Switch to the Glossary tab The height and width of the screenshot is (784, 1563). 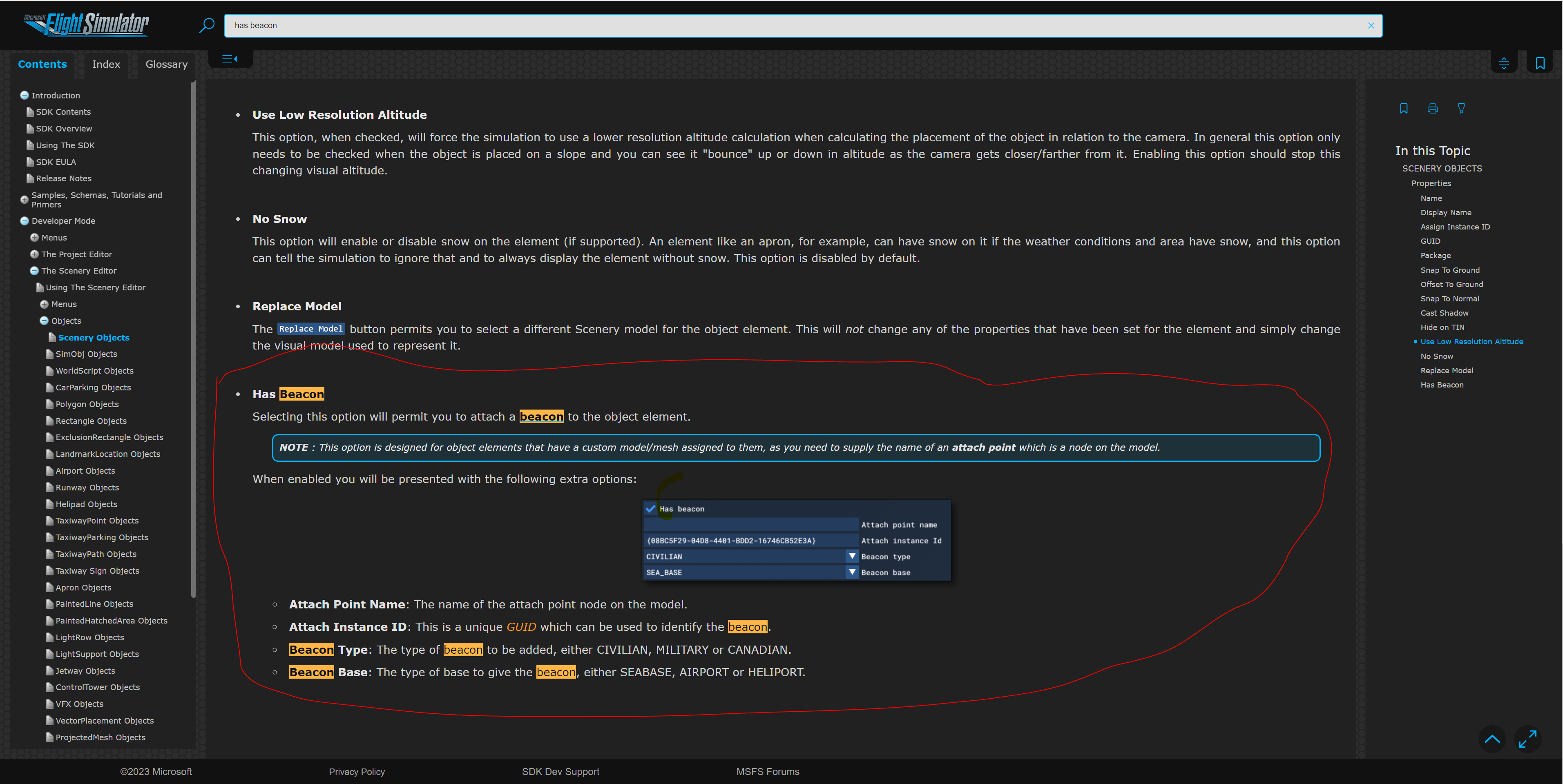166,64
